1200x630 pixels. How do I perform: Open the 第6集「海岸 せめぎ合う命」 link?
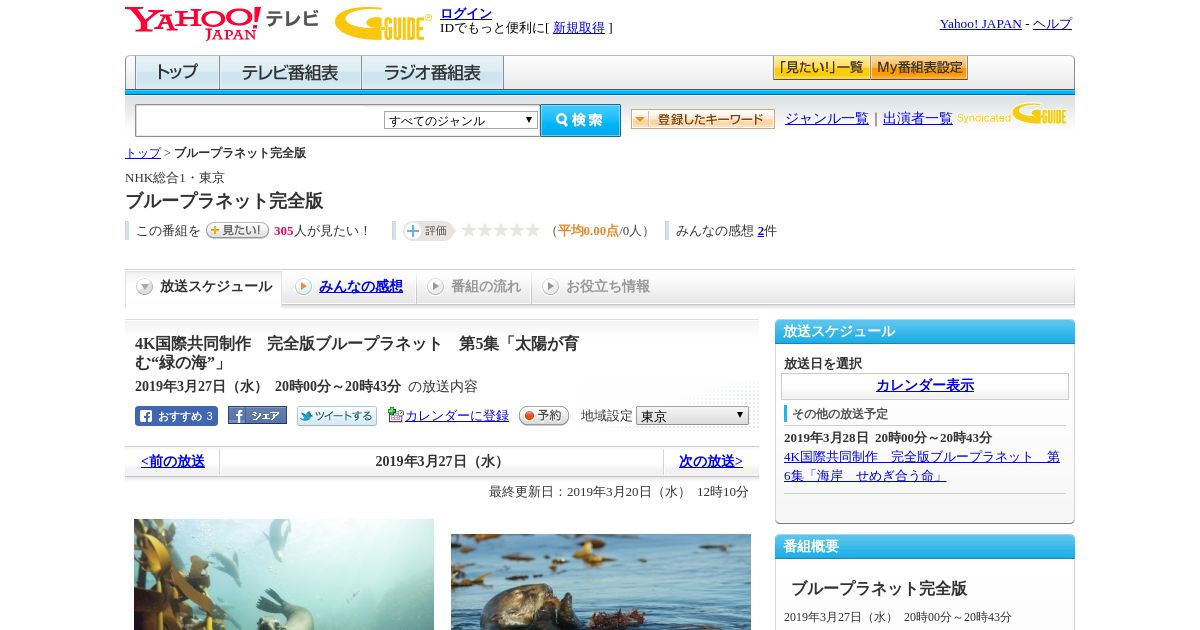click(922, 466)
